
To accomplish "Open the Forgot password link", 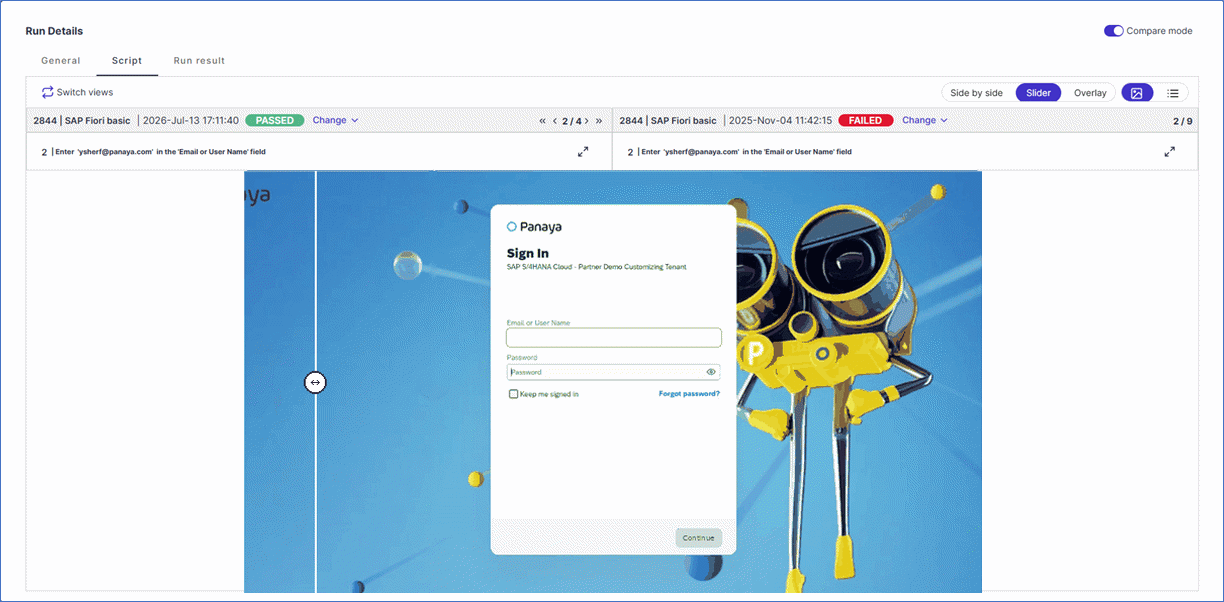I will [x=689, y=394].
